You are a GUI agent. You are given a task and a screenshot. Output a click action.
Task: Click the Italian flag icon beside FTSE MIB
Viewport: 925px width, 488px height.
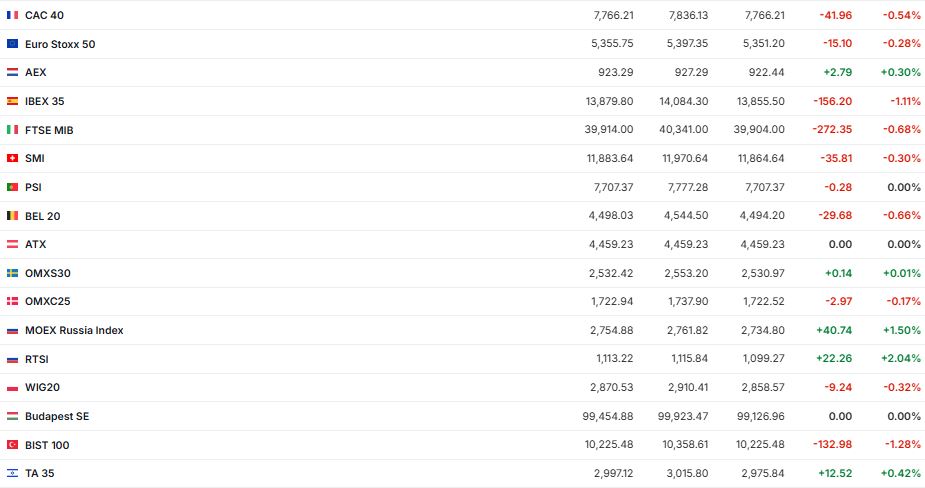[x=12, y=130]
